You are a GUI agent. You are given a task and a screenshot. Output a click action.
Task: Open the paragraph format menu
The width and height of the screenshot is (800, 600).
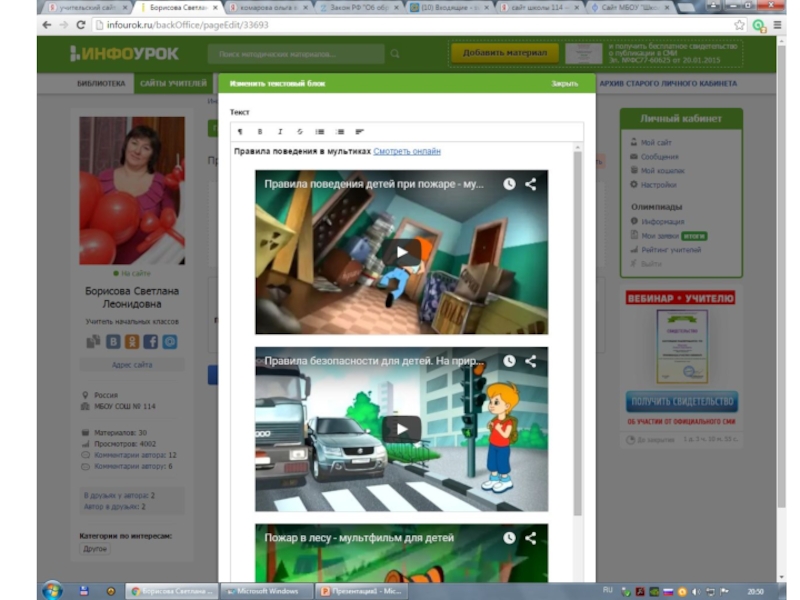[240, 132]
